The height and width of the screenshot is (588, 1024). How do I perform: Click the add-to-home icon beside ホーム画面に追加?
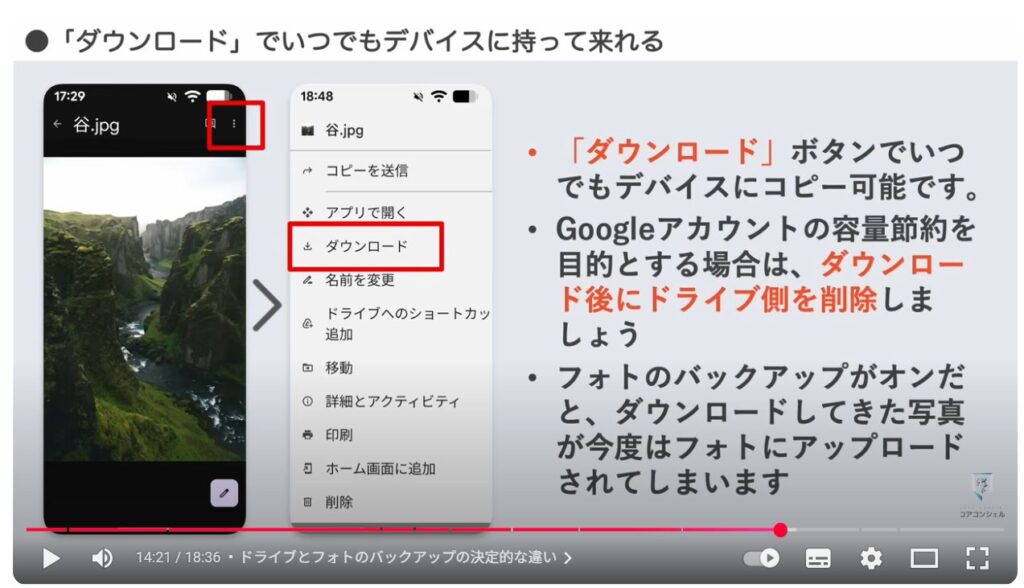308,468
